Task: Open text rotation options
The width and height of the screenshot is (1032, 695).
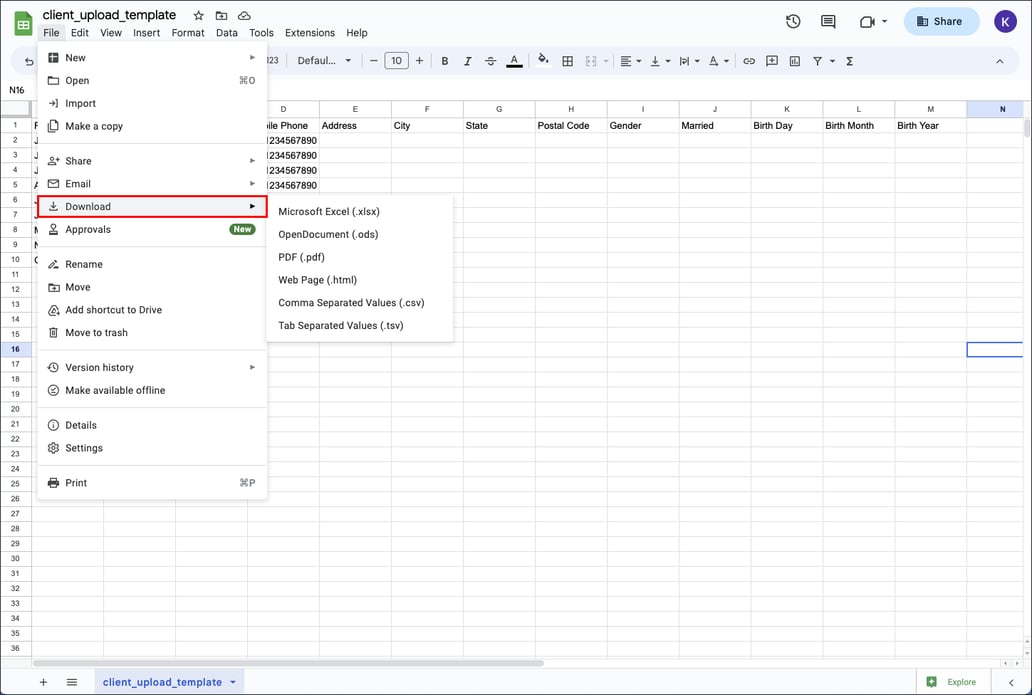Action: tap(718, 61)
